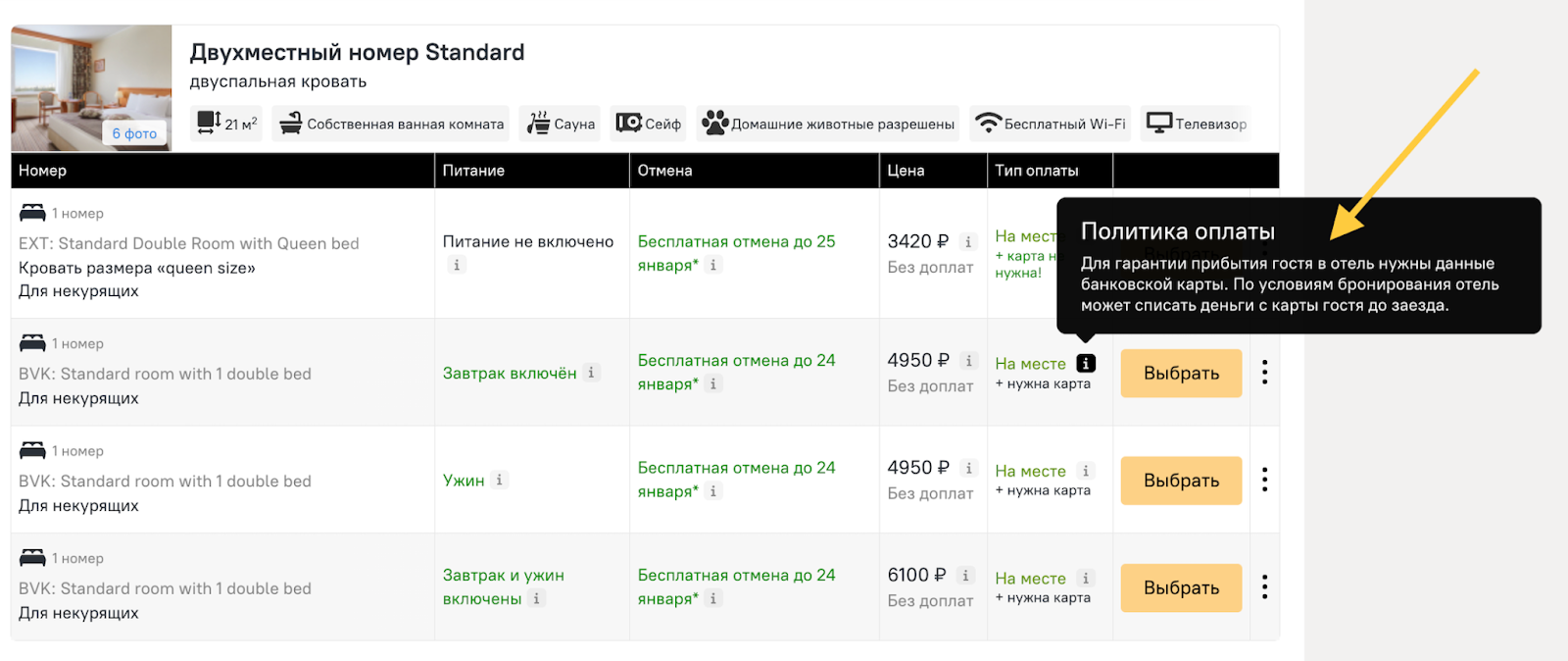The height and width of the screenshot is (661, 1568).
Task: Open cancellation info icon in 6100 ₽ row
Action: coord(713,598)
